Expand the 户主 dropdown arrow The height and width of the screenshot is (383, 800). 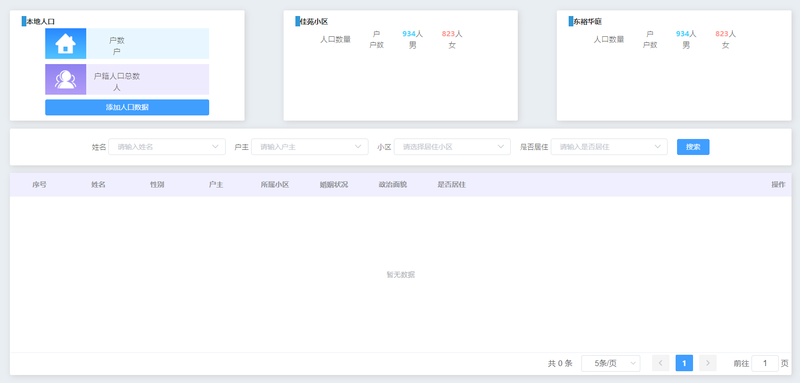coord(358,147)
